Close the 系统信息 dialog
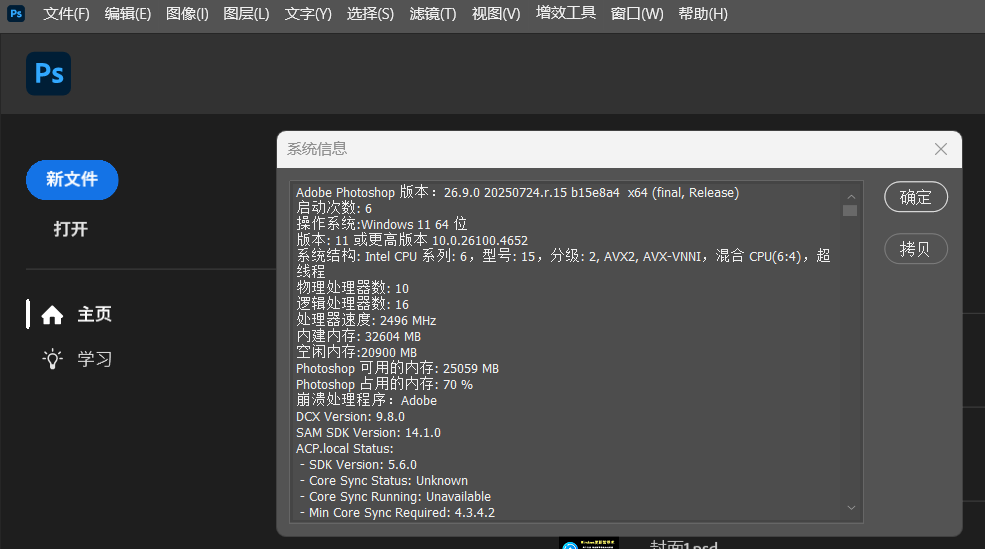 [940, 149]
